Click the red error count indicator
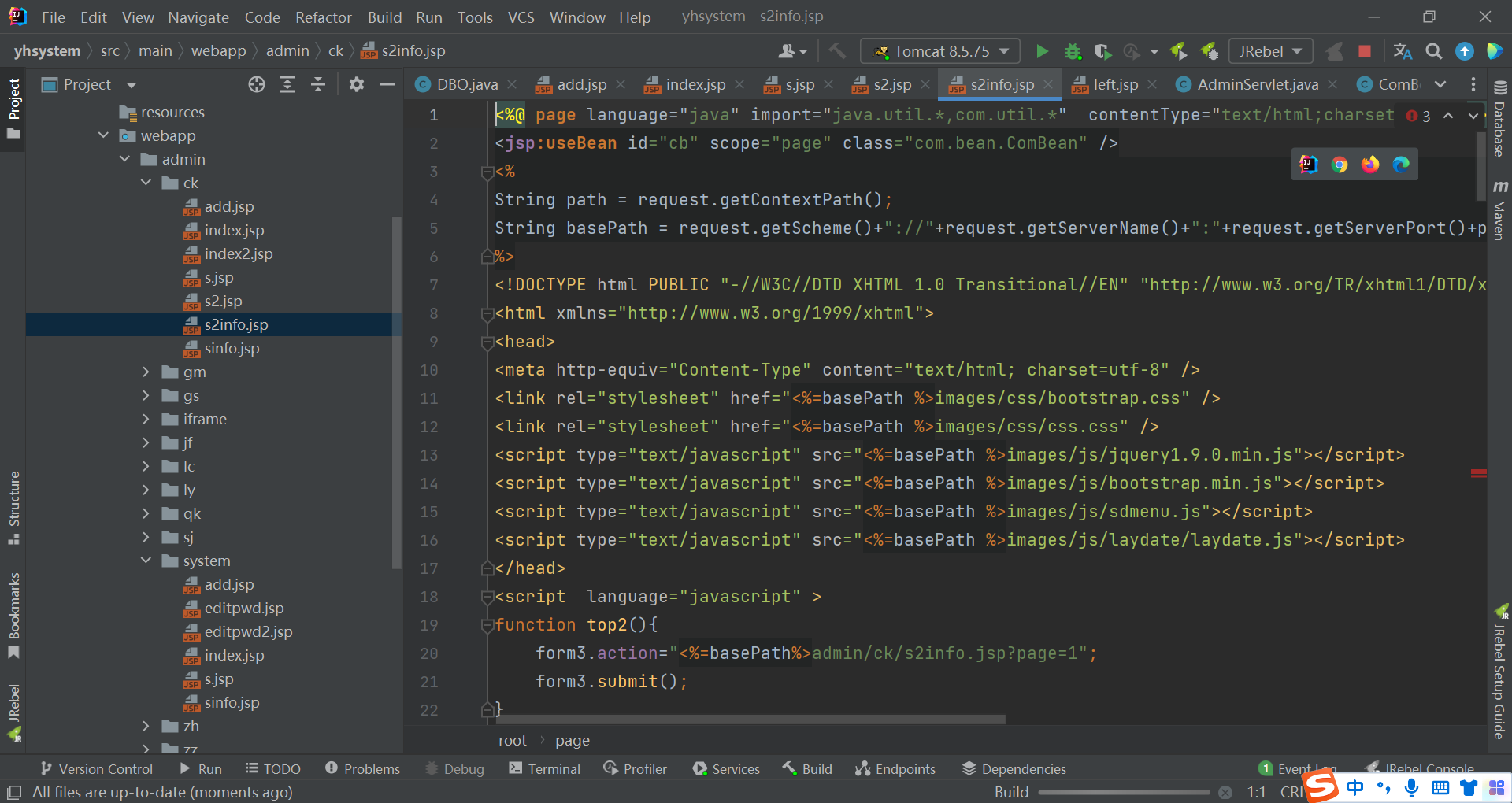 point(1419,116)
